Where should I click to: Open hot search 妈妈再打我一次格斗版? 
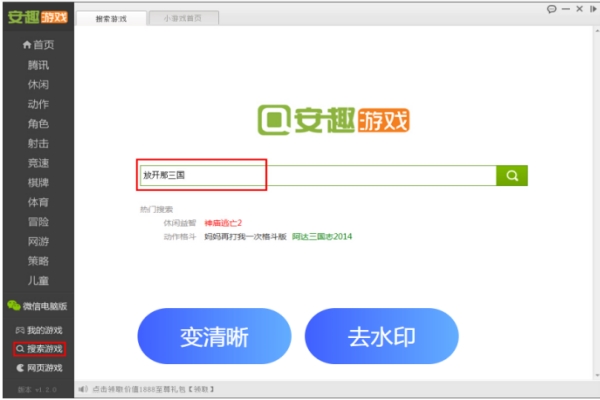(245, 237)
